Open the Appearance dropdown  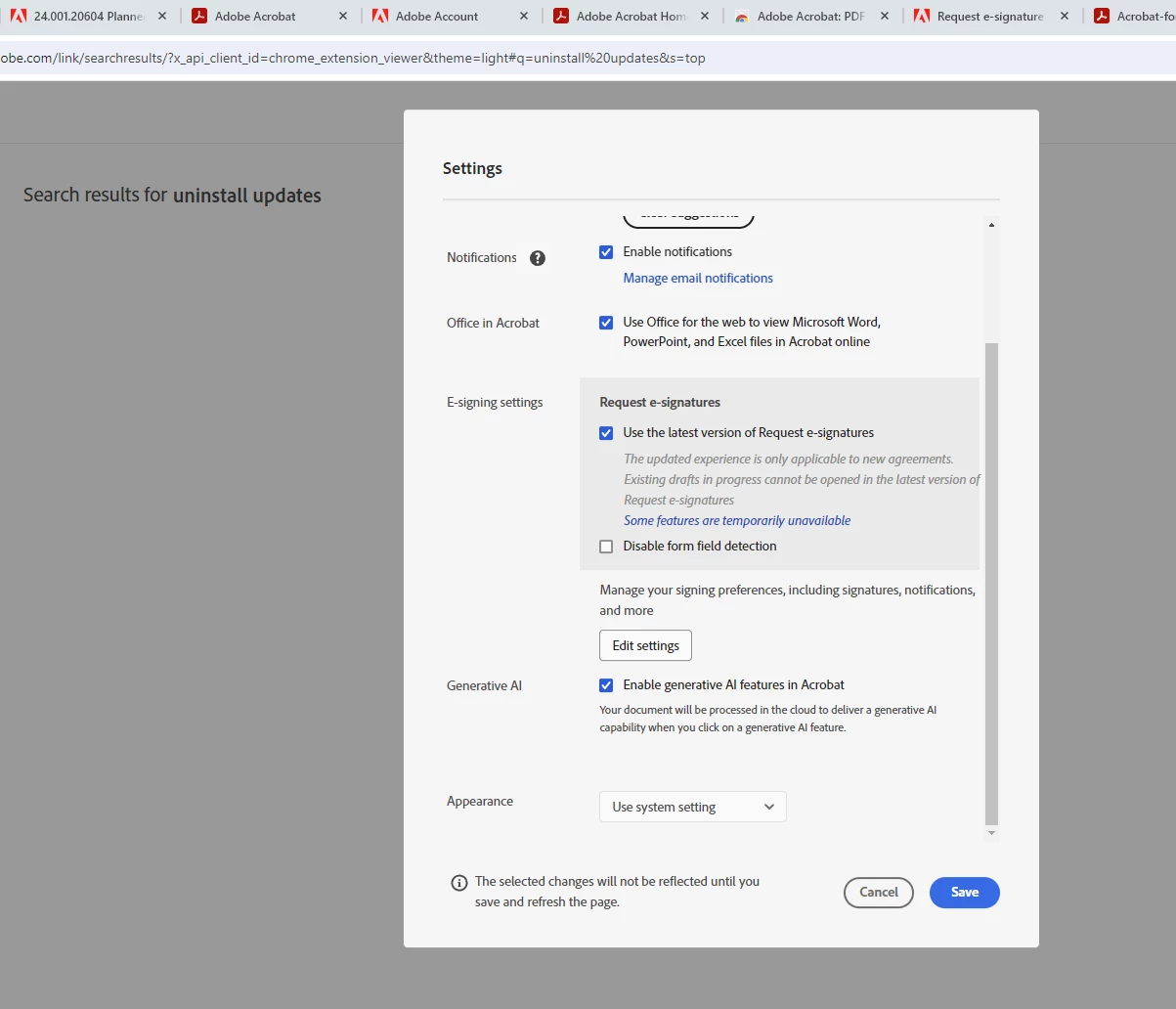693,807
